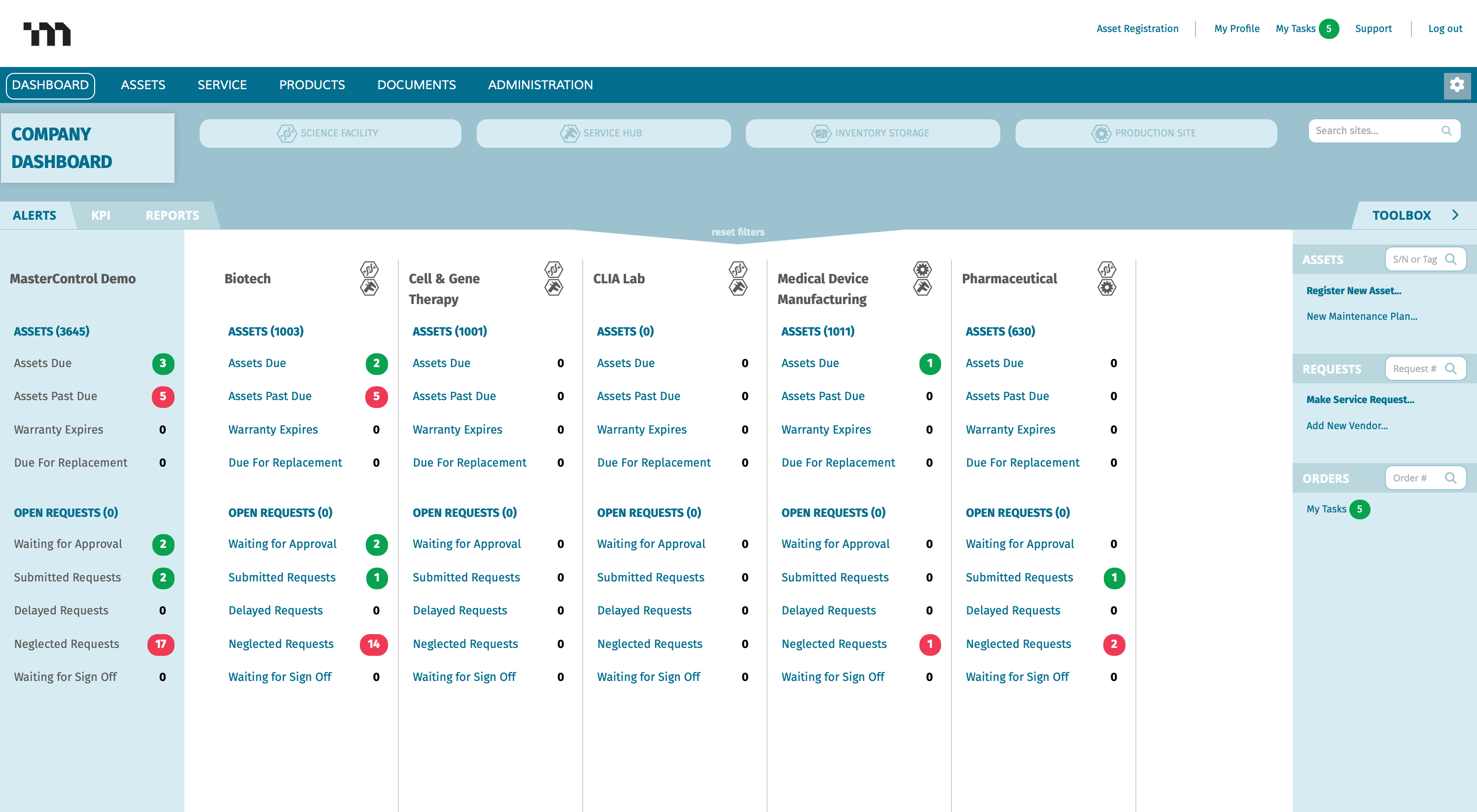This screenshot has width=1477, height=812.
Task: Open settings via gear icon on navigation bar
Action: tap(1457, 85)
